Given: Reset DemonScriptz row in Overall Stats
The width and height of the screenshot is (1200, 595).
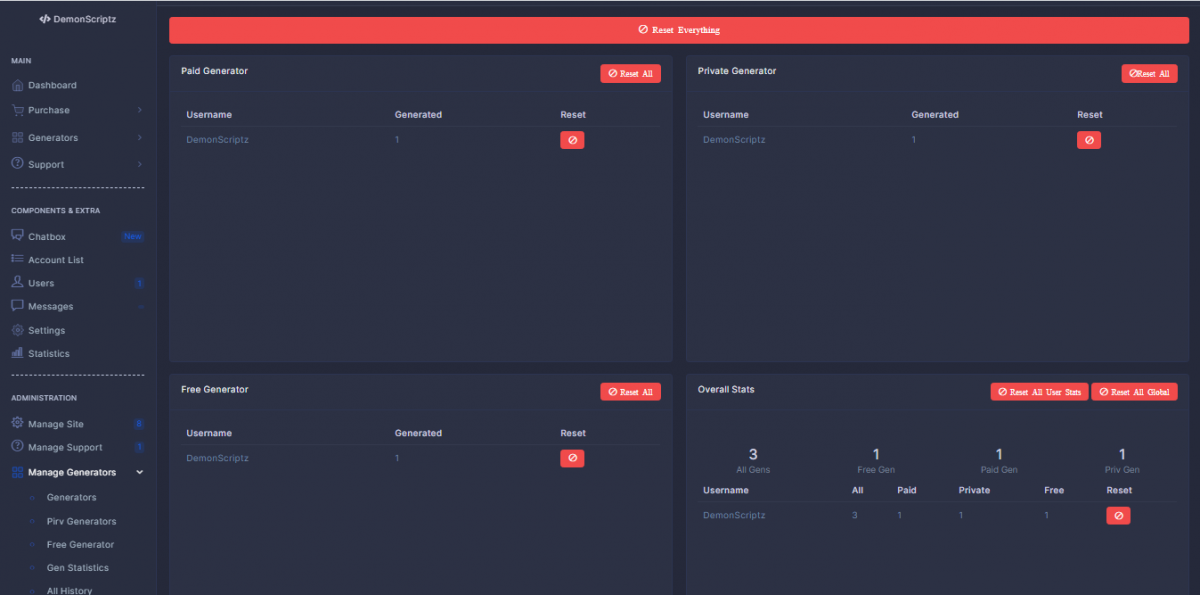Looking at the screenshot, I should click(1118, 516).
